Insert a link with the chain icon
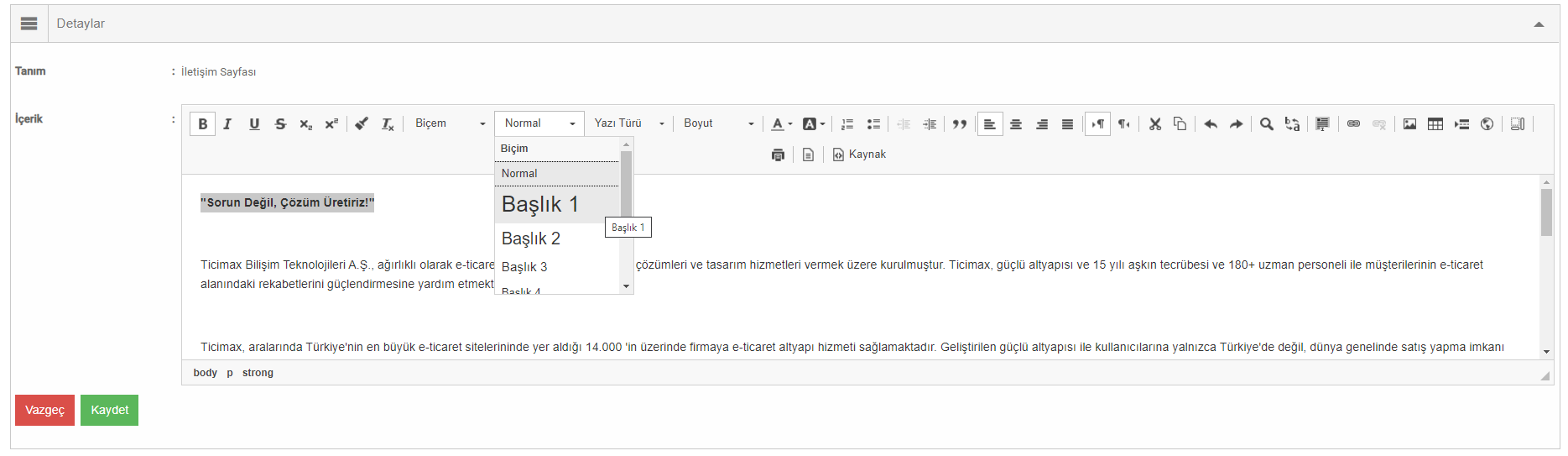1568x456 pixels. pos(1353,123)
